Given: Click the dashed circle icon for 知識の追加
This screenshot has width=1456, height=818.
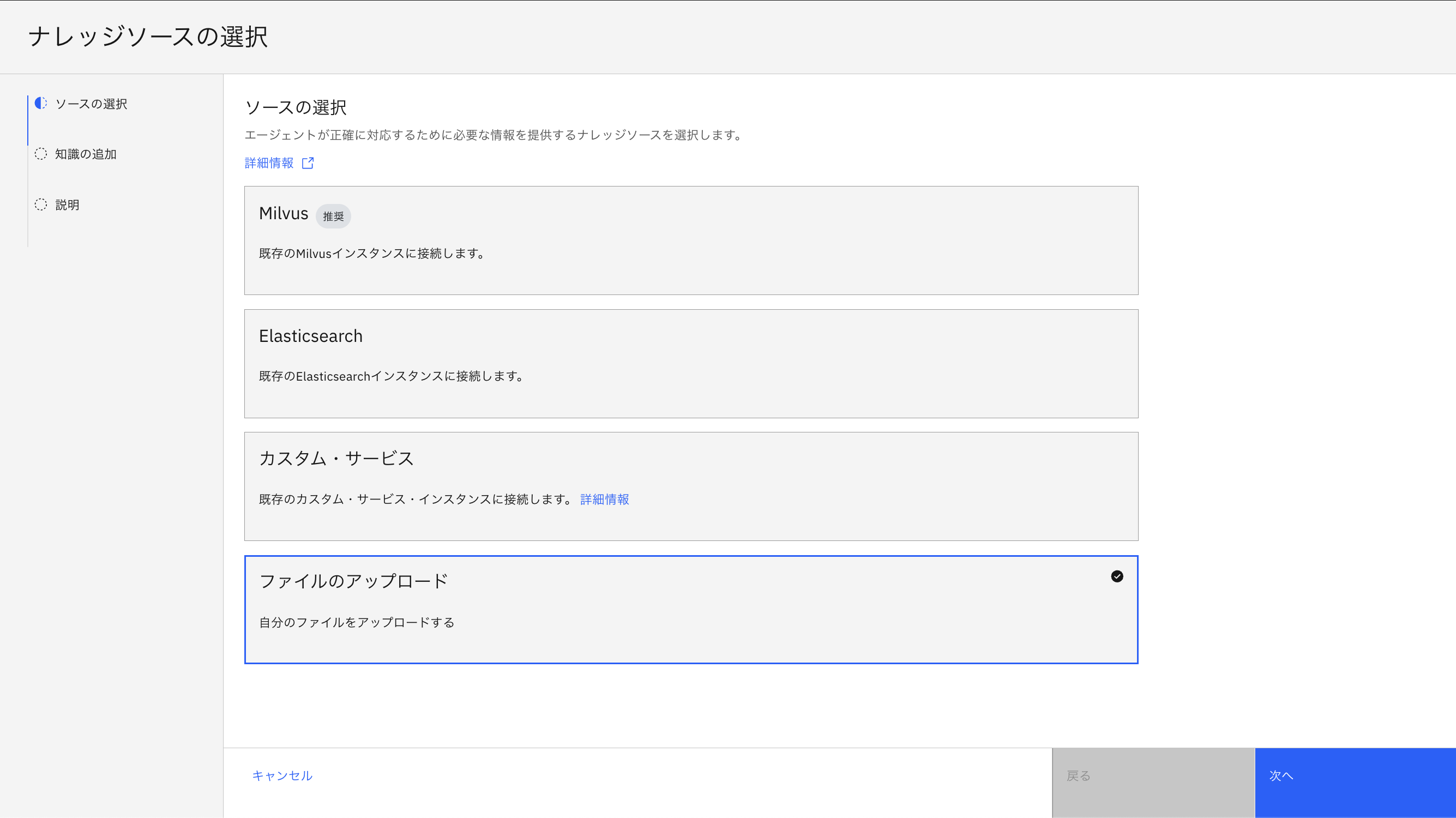Looking at the screenshot, I should pos(41,154).
